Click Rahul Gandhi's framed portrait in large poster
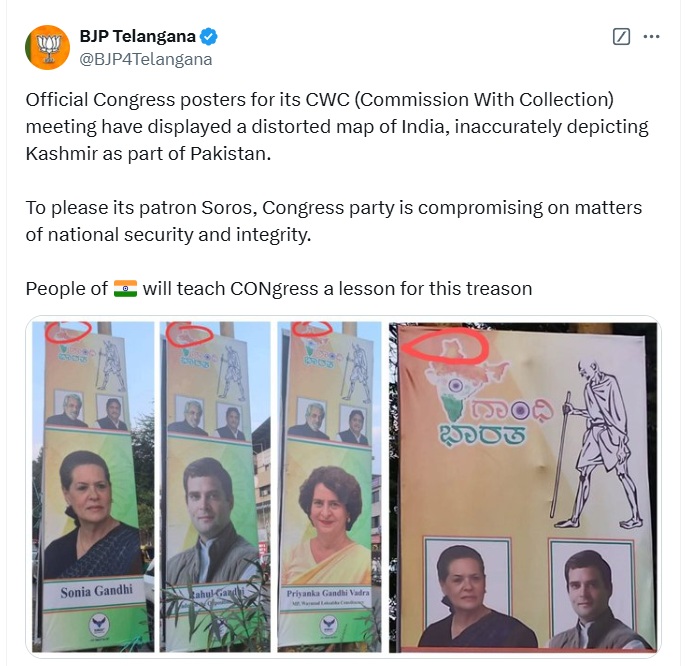Image resolution: width=691 pixels, height=666 pixels. pyautogui.click(x=591, y=593)
